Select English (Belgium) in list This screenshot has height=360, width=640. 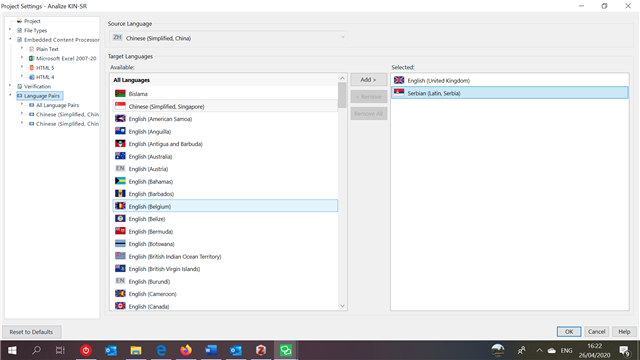(x=225, y=207)
